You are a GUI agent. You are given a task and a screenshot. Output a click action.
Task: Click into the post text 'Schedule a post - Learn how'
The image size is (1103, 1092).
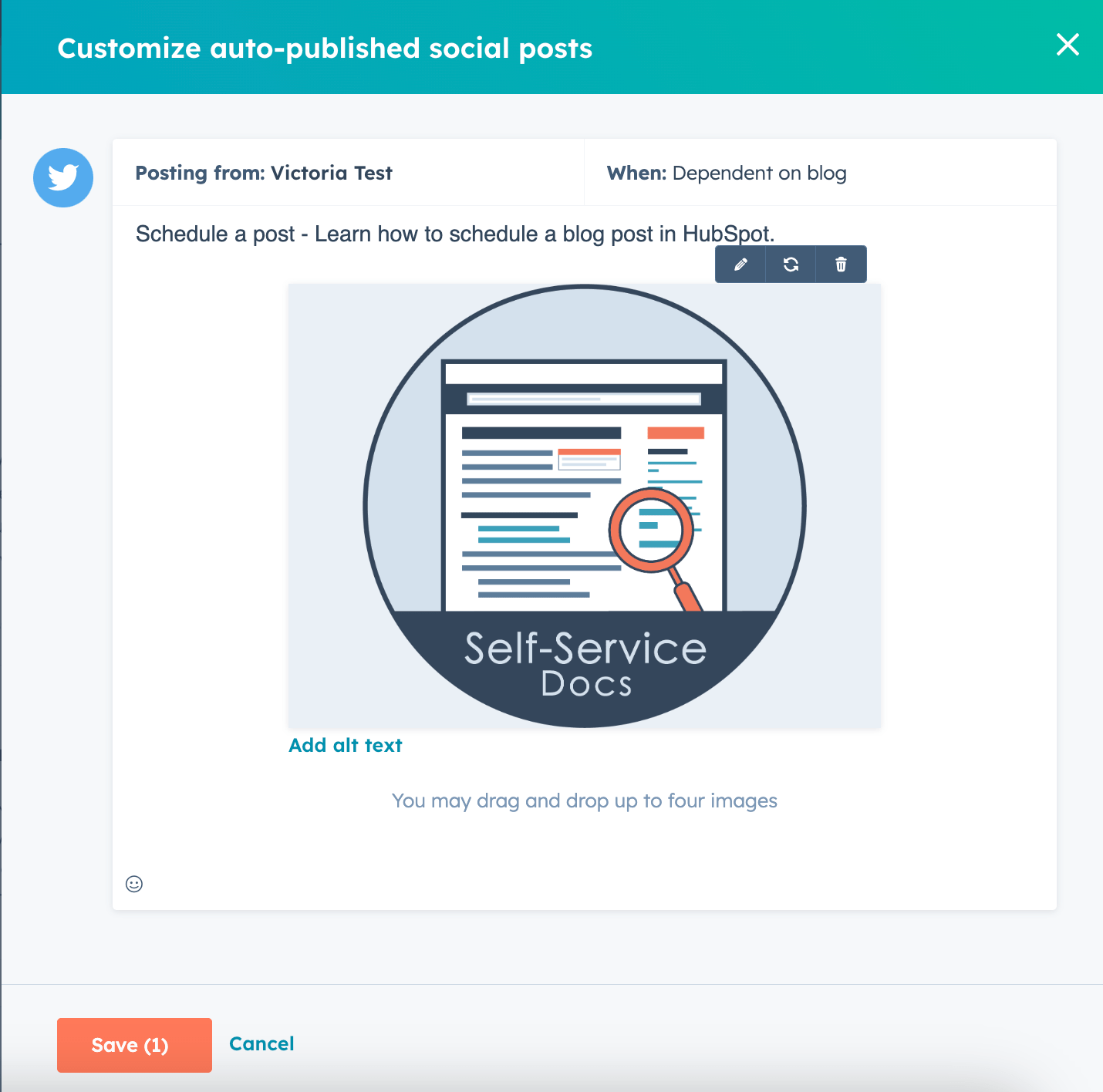pyautogui.click(x=455, y=234)
